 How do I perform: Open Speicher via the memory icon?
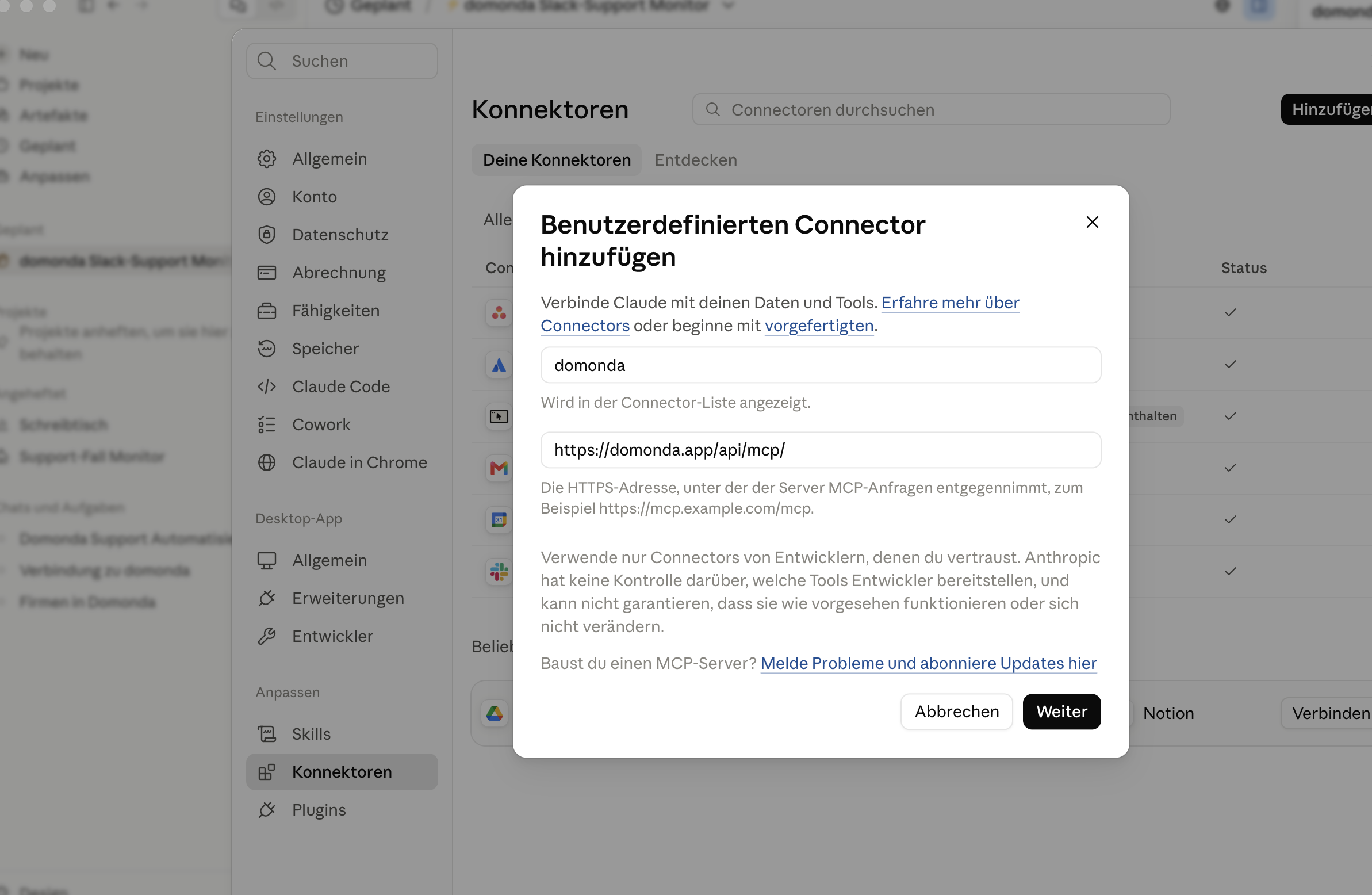(x=266, y=349)
